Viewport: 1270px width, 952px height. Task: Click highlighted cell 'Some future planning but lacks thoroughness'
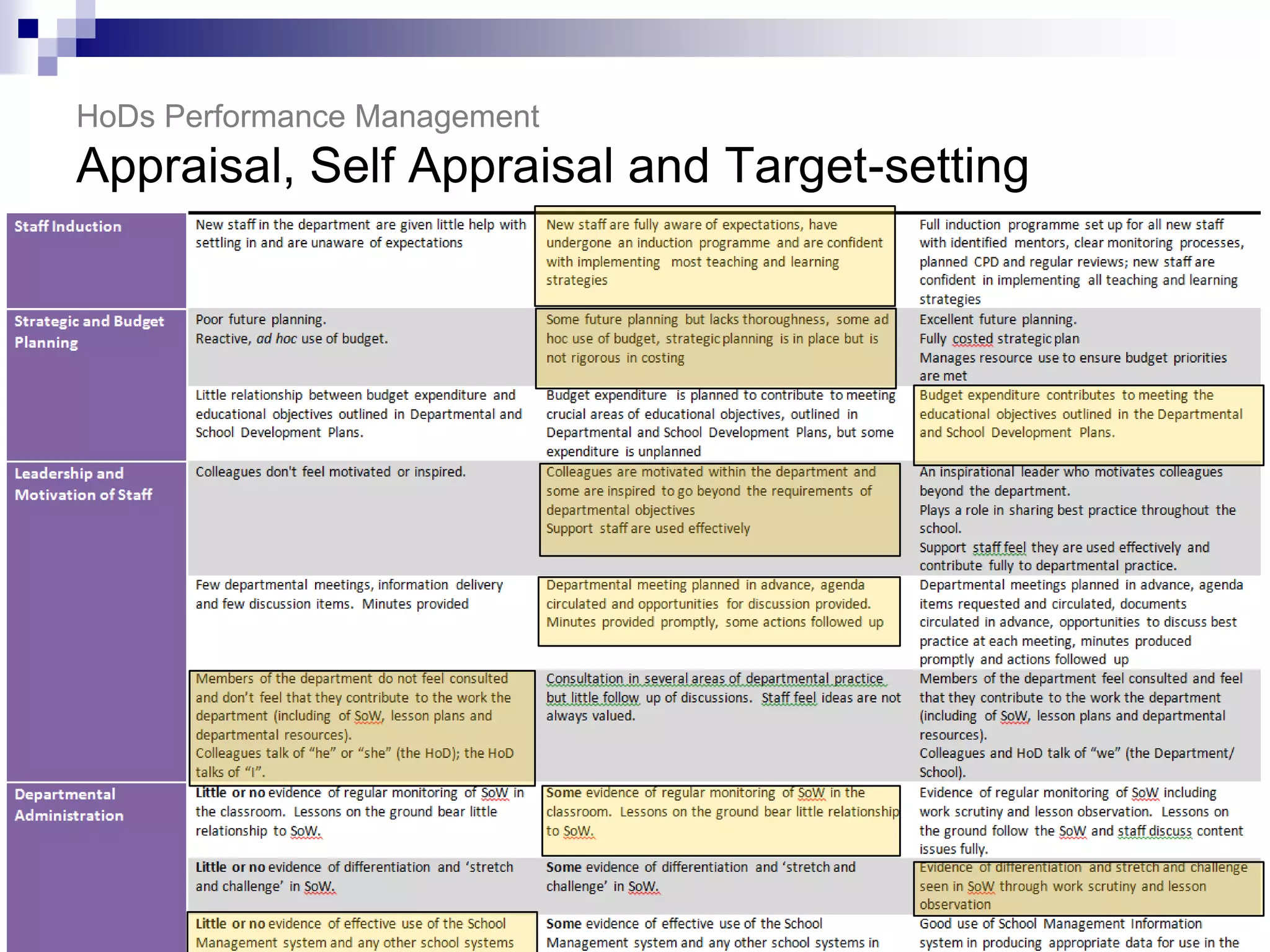[x=716, y=348]
